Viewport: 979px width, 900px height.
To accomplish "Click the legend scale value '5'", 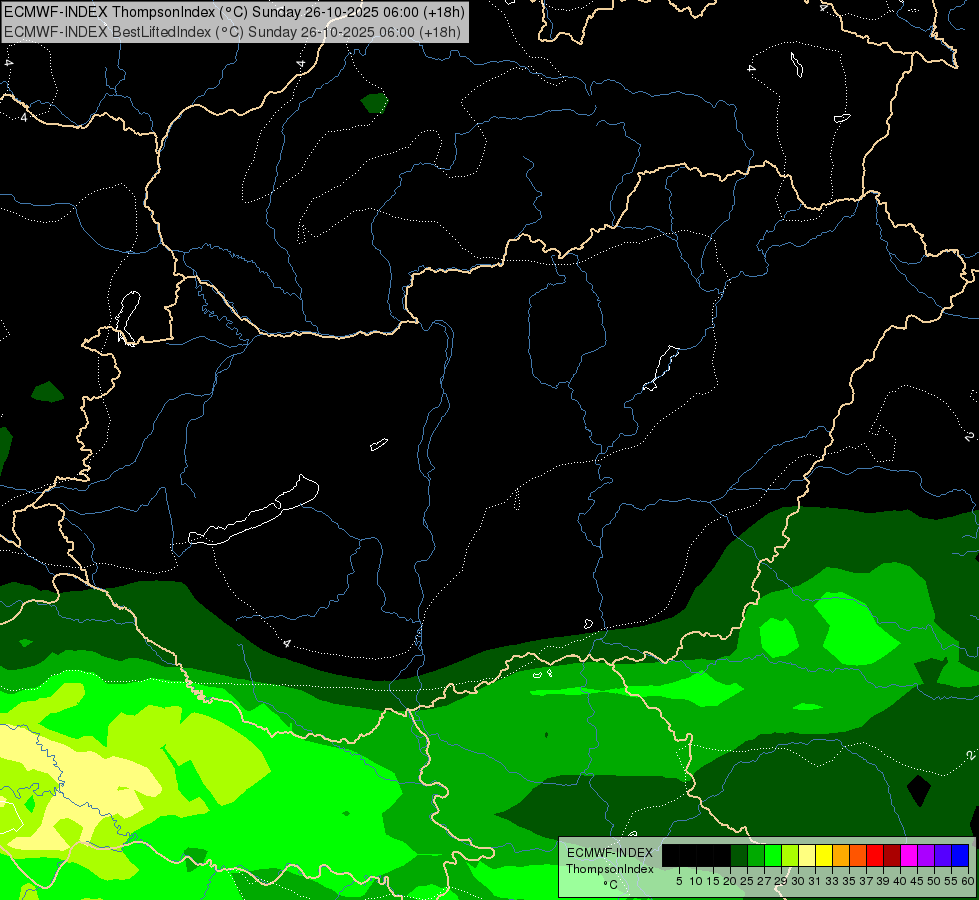I will 679,881.
